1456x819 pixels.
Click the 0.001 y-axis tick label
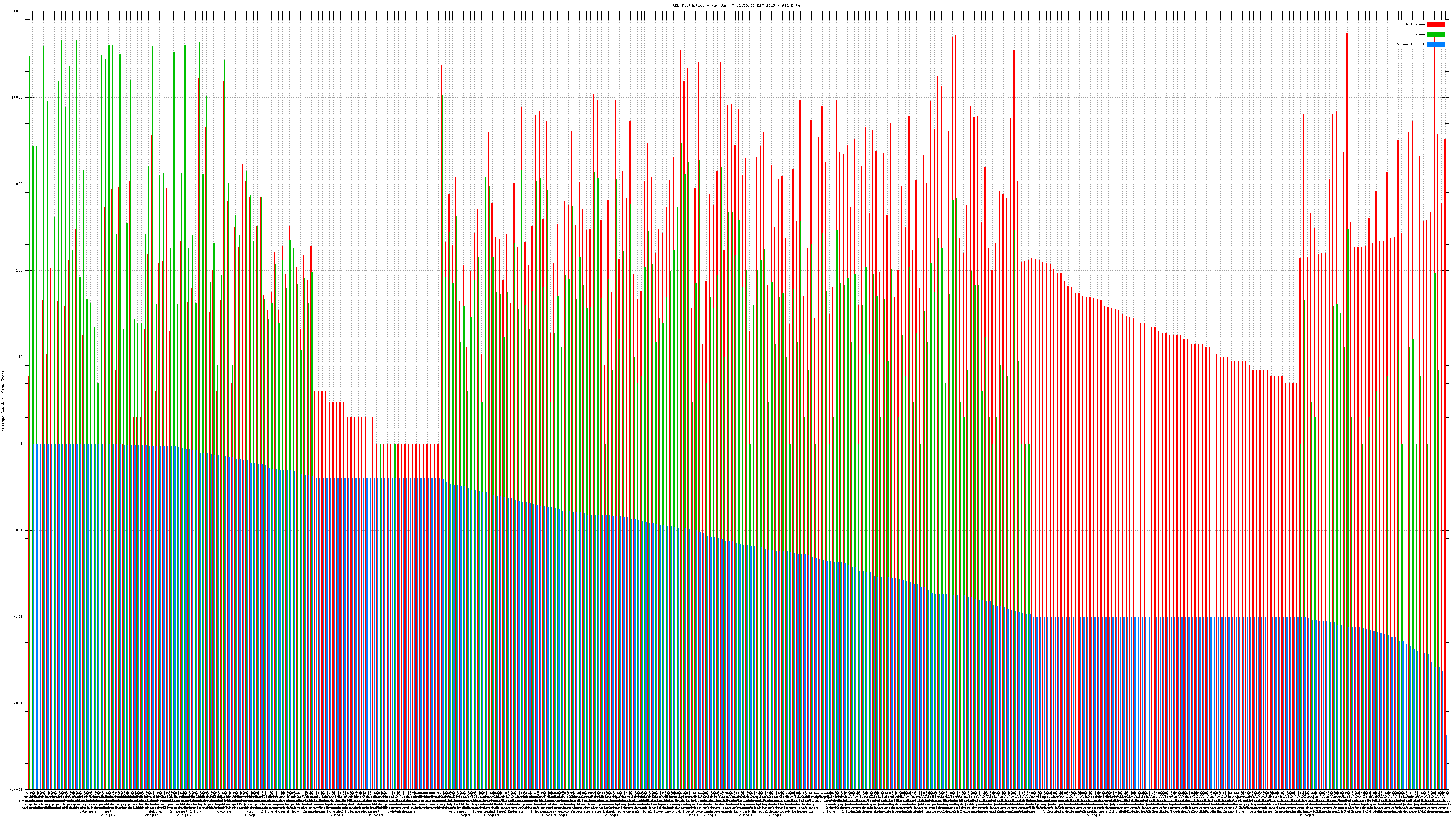(18, 703)
